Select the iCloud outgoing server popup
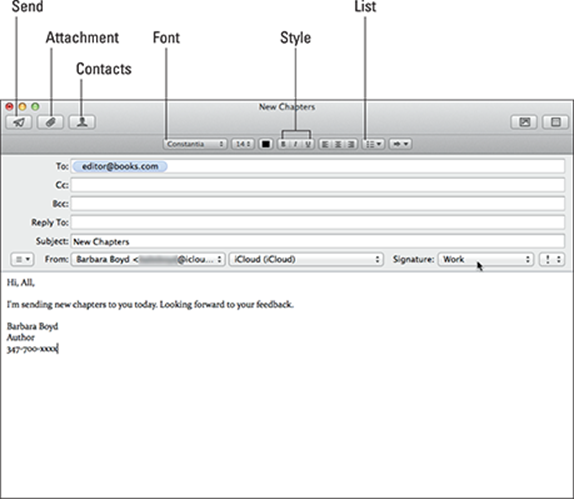Image resolution: width=574 pixels, height=499 pixels. 306,259
